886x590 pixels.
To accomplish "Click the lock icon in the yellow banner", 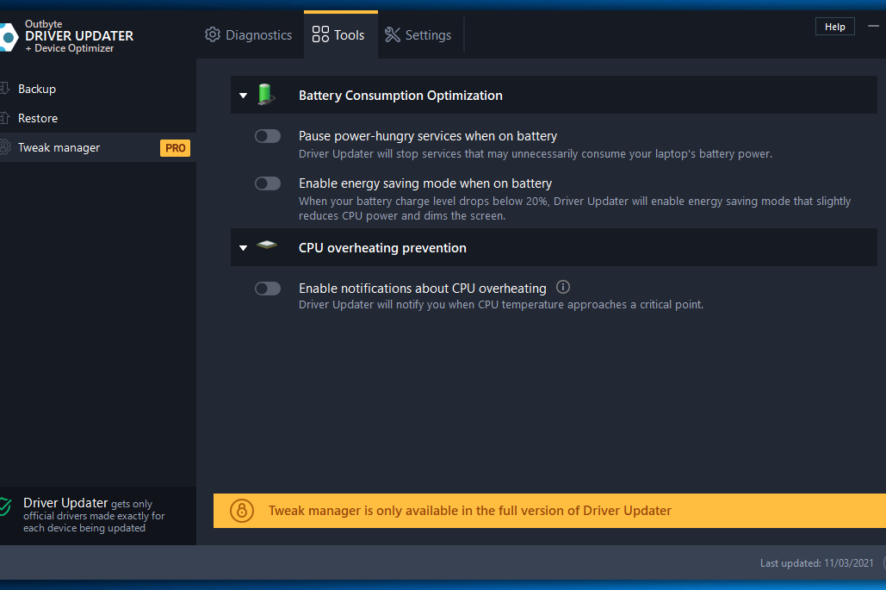I will coord(242,510).
